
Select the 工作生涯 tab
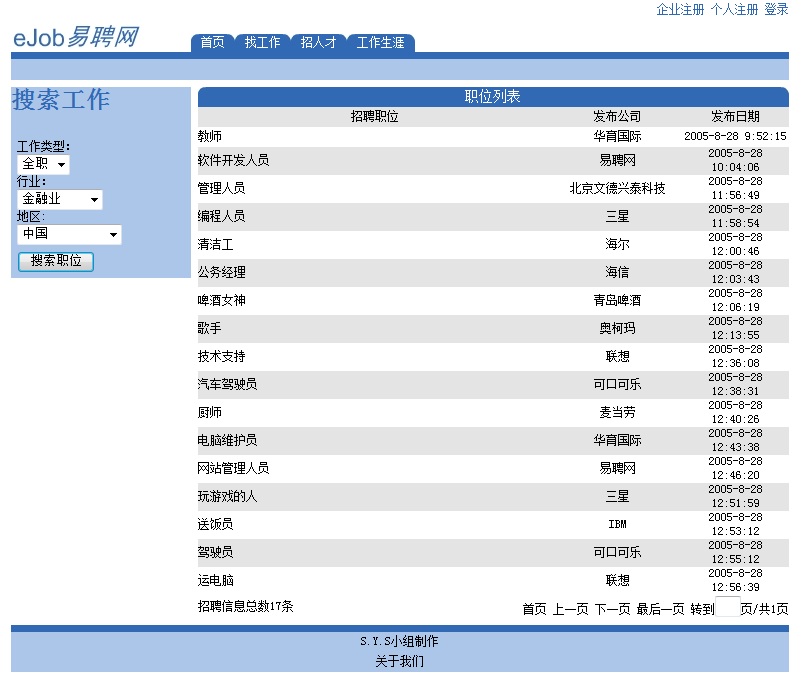click(380, 43)
